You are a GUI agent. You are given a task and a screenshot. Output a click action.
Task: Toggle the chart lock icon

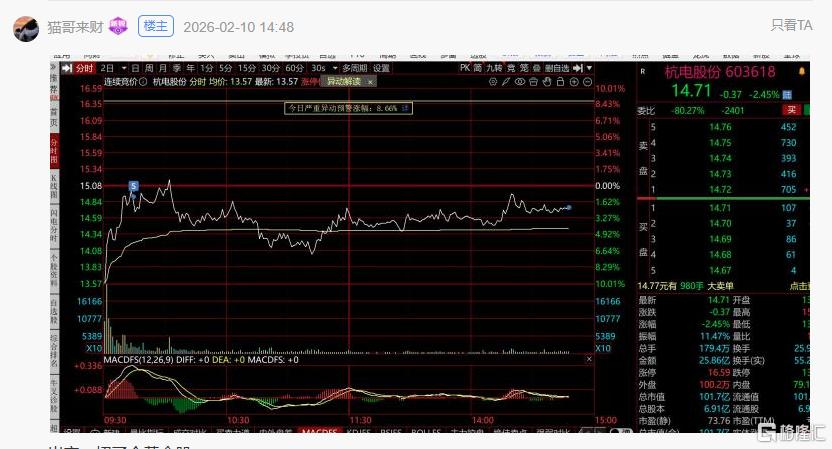click(560, 82)
